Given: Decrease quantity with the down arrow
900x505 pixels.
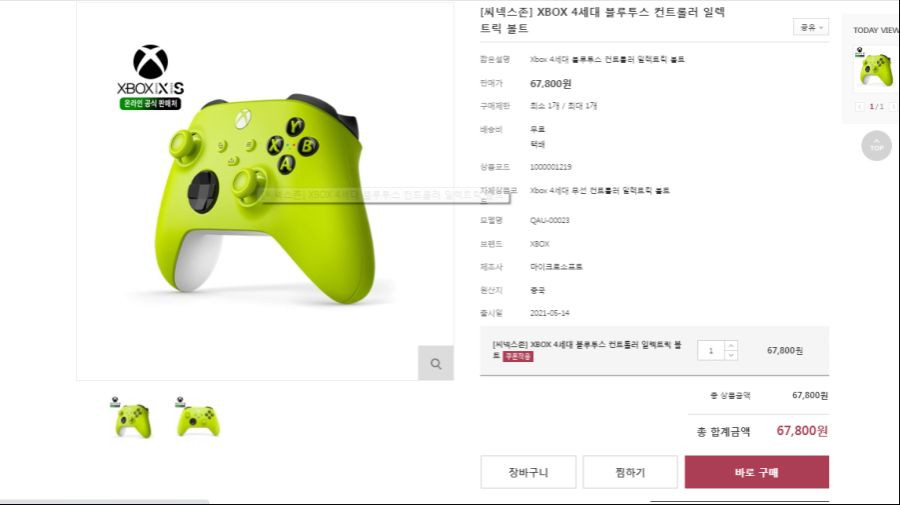Looking at the screenshot, I should [731, 355].
